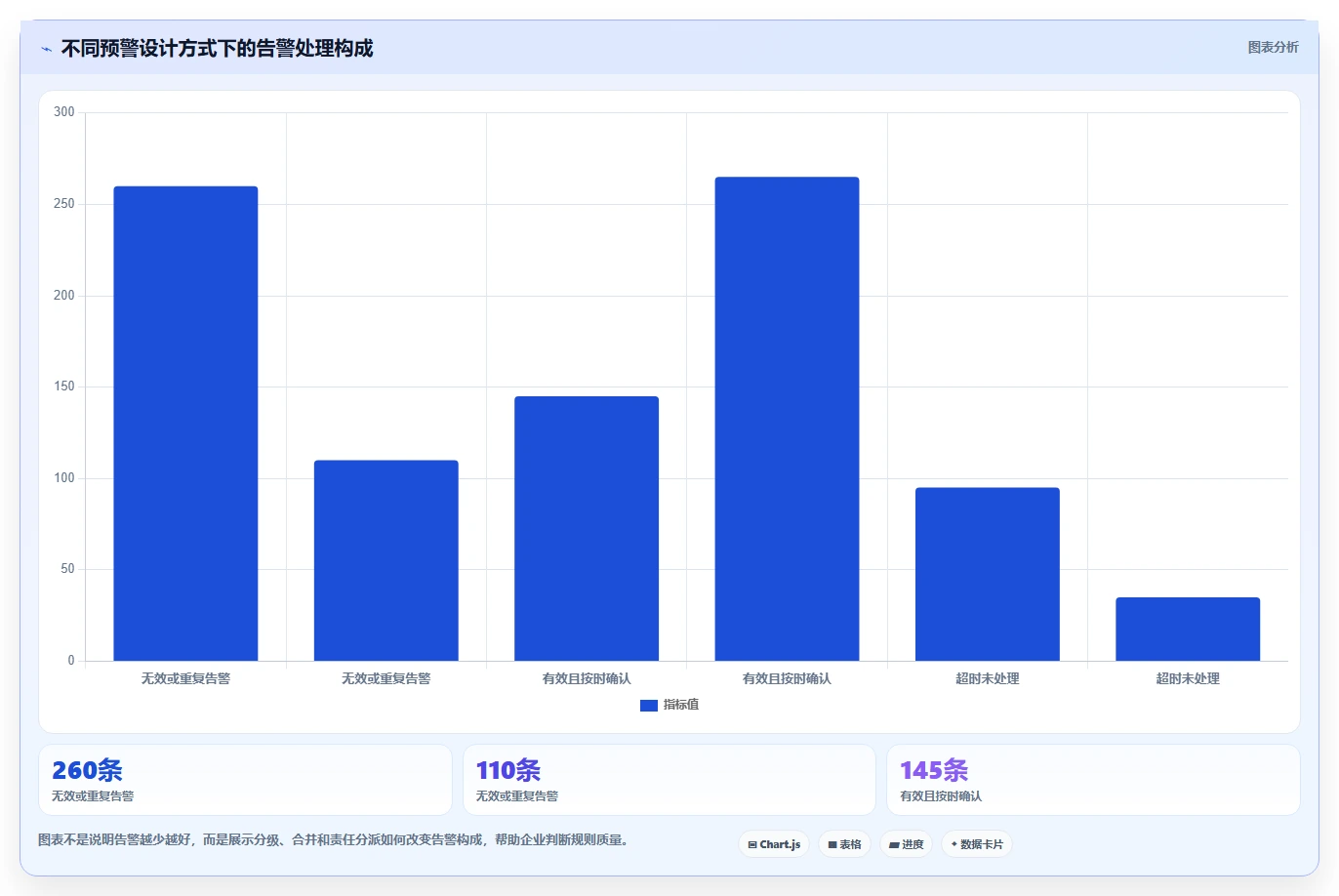1339x896 pixels.
Task: Click x-axis label 无效或重复告警 under the 110 bar
Action: (385, 678)
